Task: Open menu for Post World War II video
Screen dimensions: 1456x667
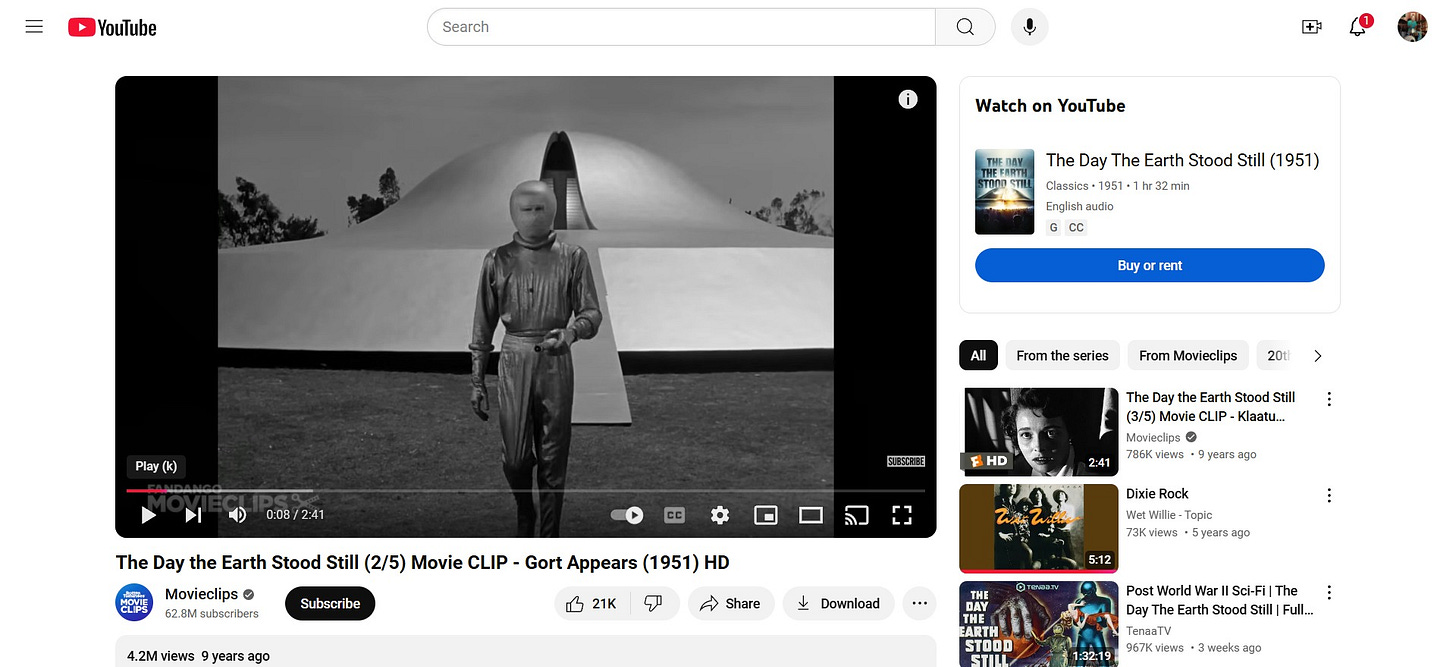Action: pos(1329,592)
